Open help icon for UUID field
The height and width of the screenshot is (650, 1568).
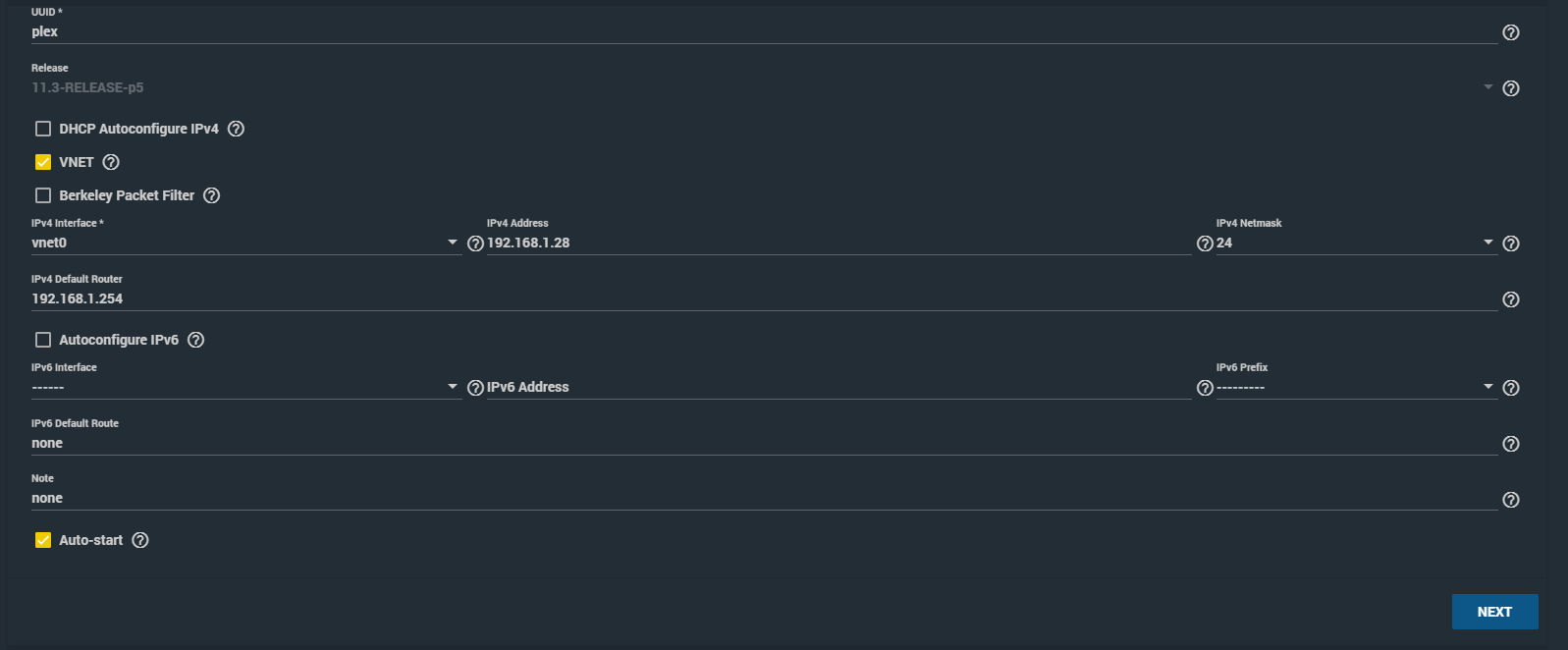[1511, 32]
